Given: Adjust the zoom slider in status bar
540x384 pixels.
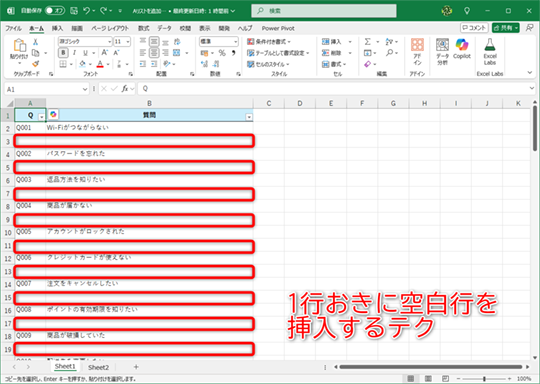Looking at the screenshot, I should 484,379.
